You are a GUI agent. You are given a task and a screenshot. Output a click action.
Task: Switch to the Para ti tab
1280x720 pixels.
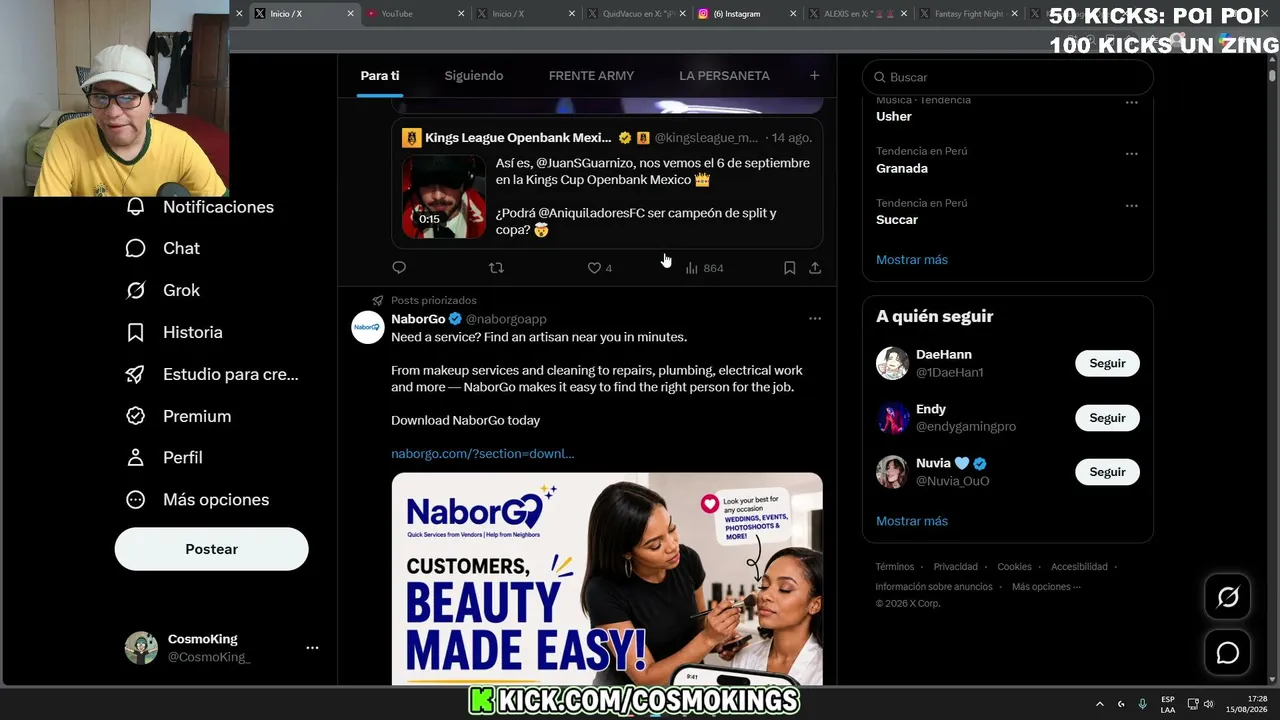[x=380, y=76]
